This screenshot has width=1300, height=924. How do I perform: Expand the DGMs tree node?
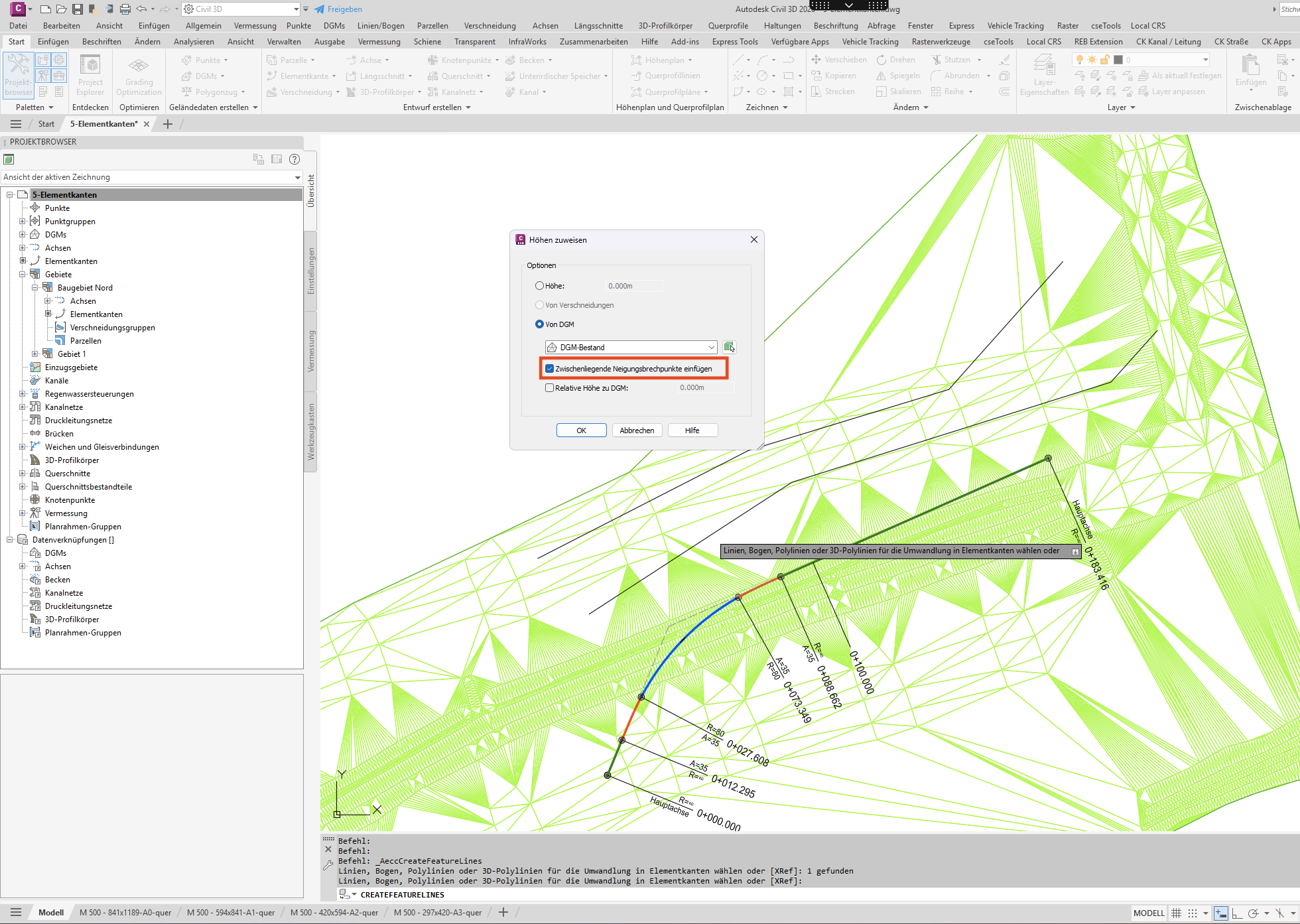pos(22,235)
